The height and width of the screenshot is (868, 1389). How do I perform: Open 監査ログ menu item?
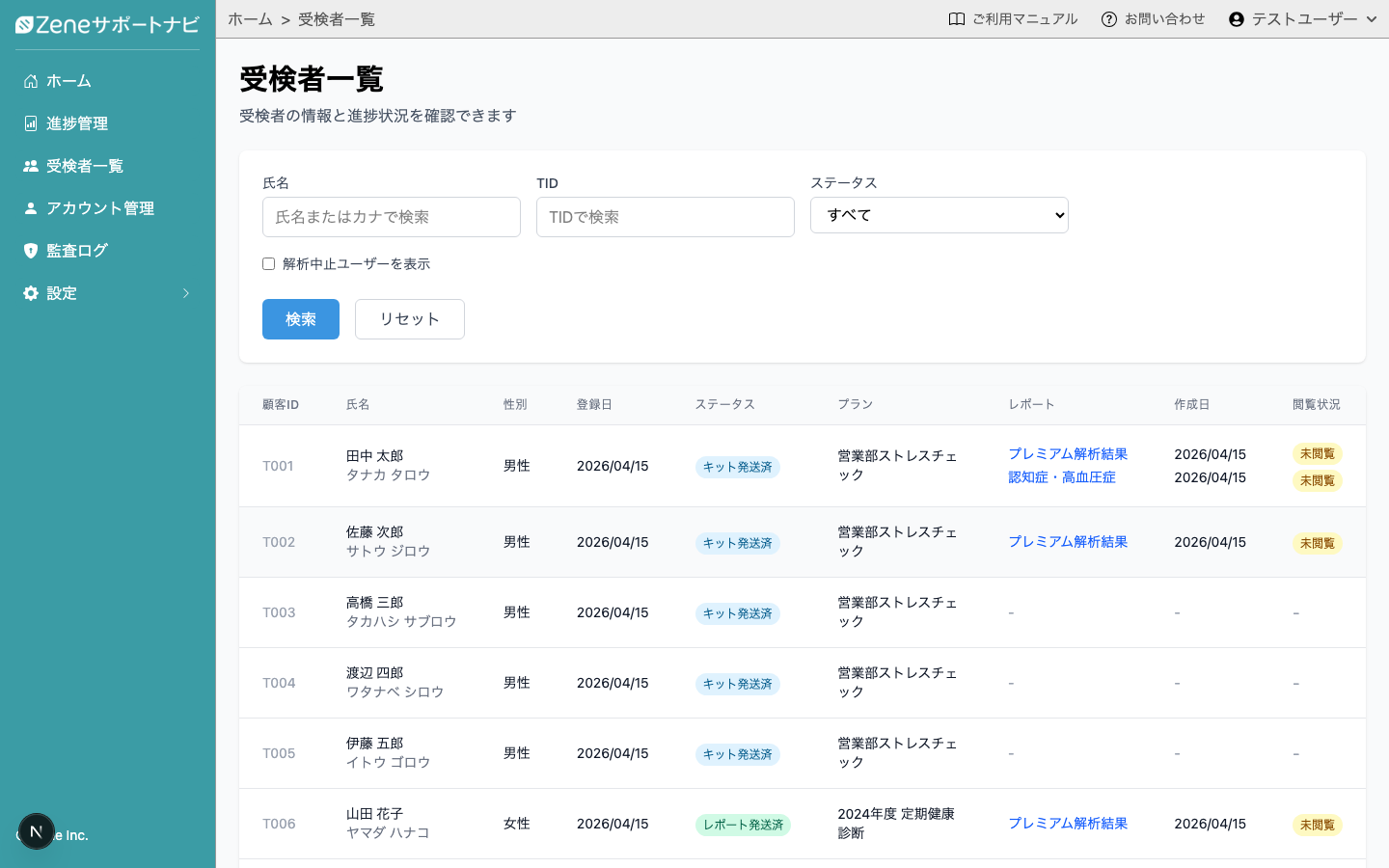click(x=107, y=251)
